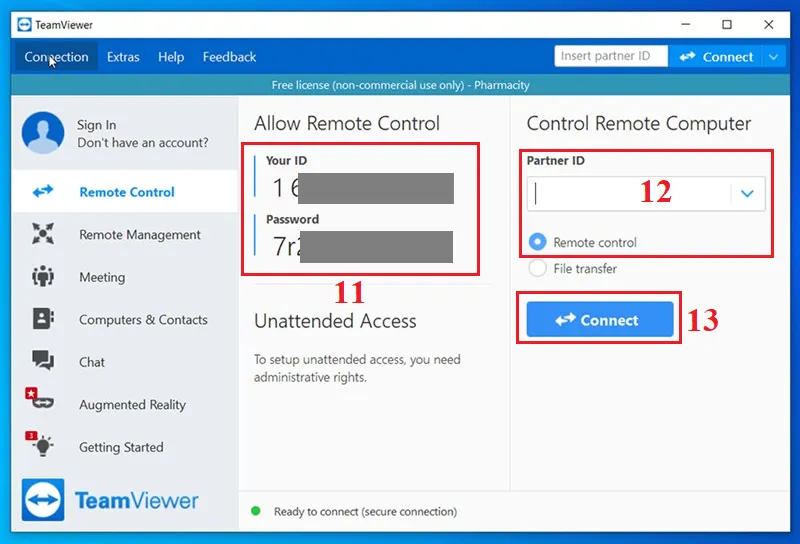
Task: Maximize the TeamViewer window
Action: (x=727, y=24)
